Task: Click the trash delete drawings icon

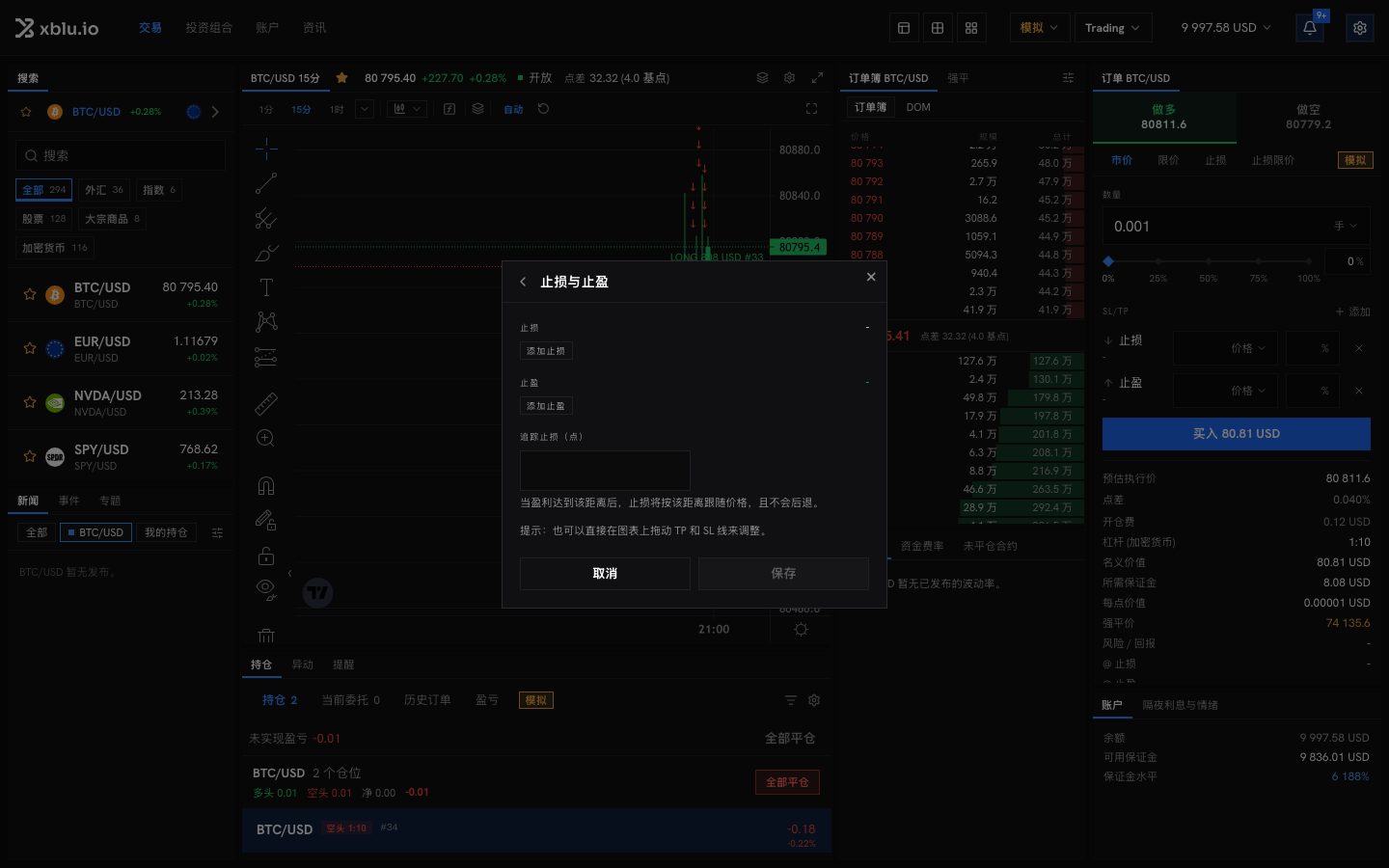Action: [266, 636]
